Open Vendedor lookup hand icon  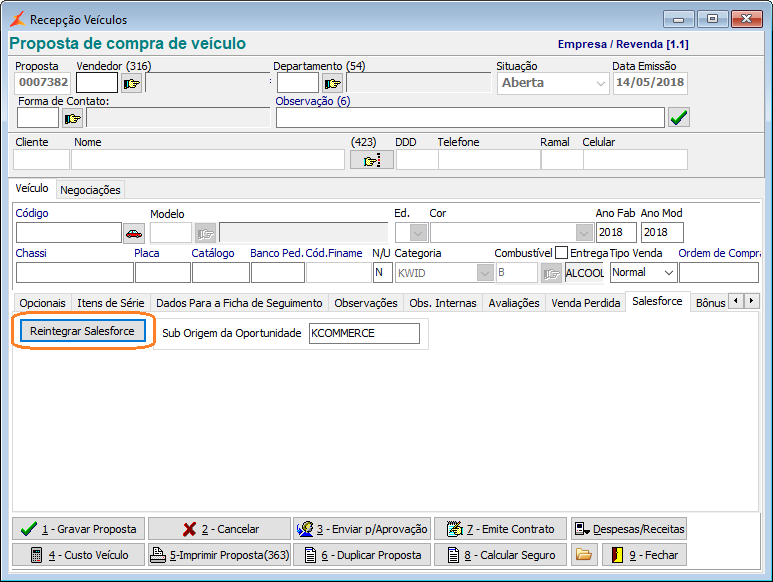tap(132, 83)
